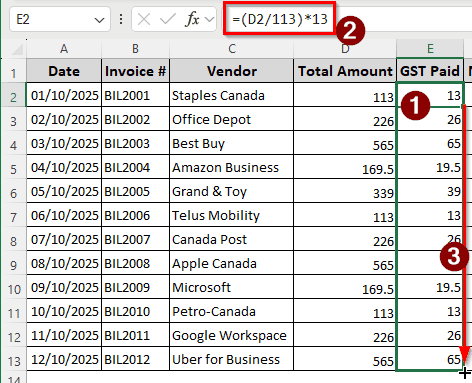Select GST Paid 65 for Best Buy
Screen dimensions: 472x383
pos(430,143)
